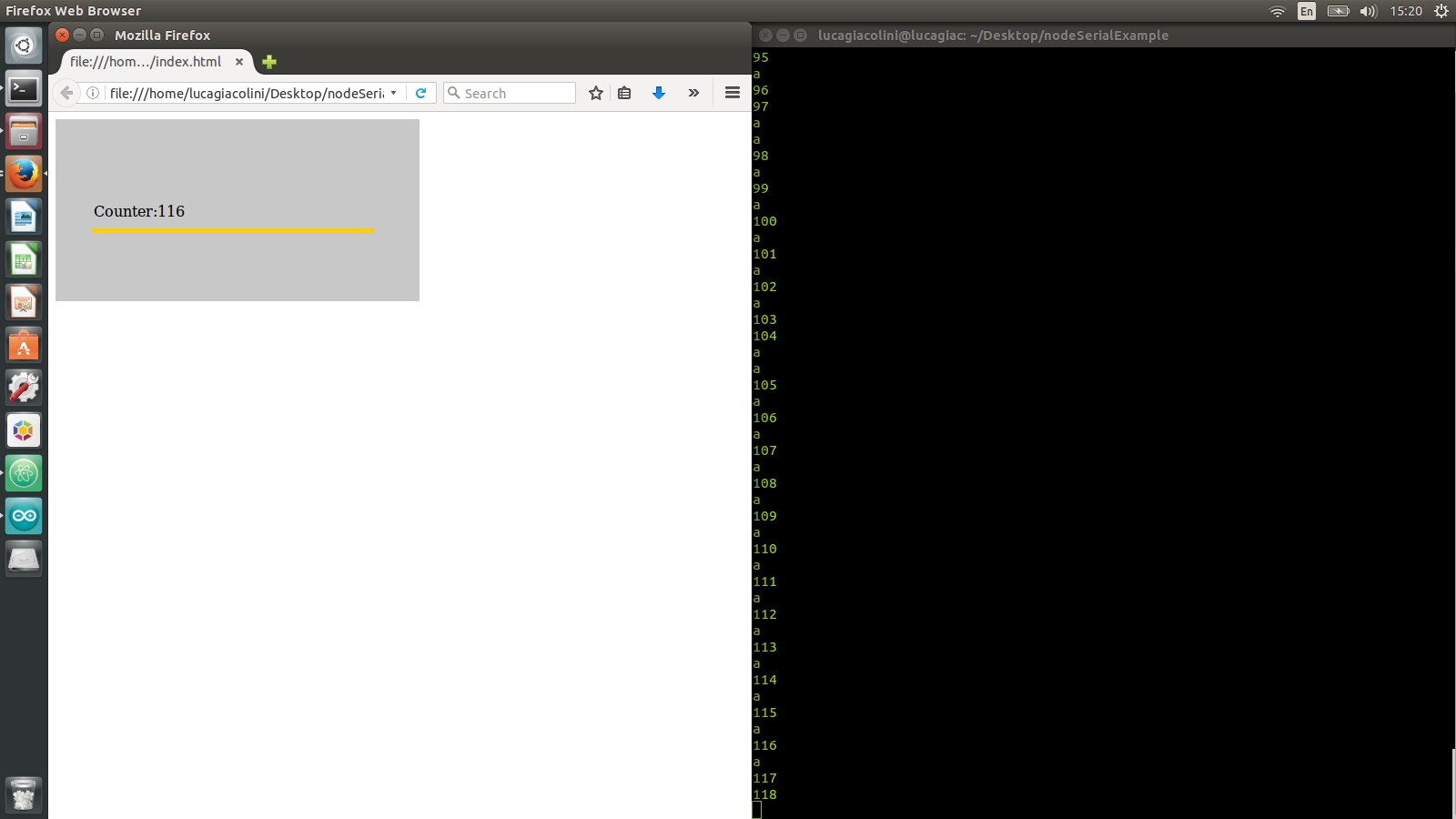Open downloads arrow in toolbar
This screenshot has width=1456, height=819.
[x=659, y=93]
